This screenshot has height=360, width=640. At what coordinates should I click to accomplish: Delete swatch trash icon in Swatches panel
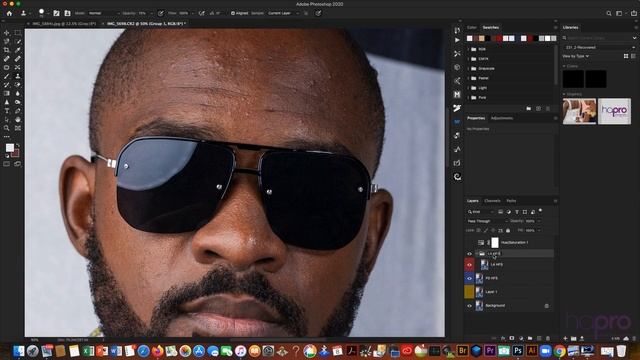pyautogui.click(x=548, y=109)
